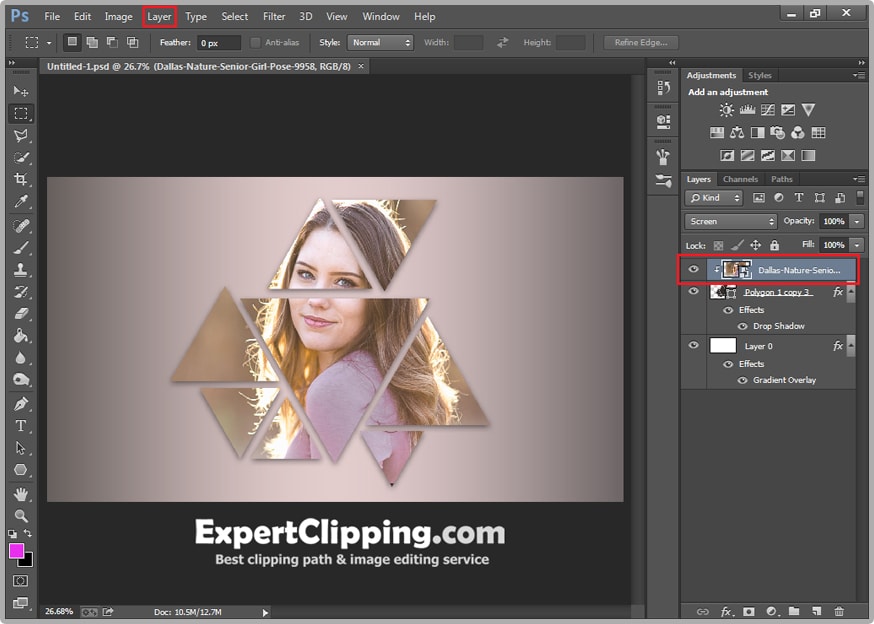Select the Type tool in toolbar
This screenshot has width=874, height=624.
(20, 426)
